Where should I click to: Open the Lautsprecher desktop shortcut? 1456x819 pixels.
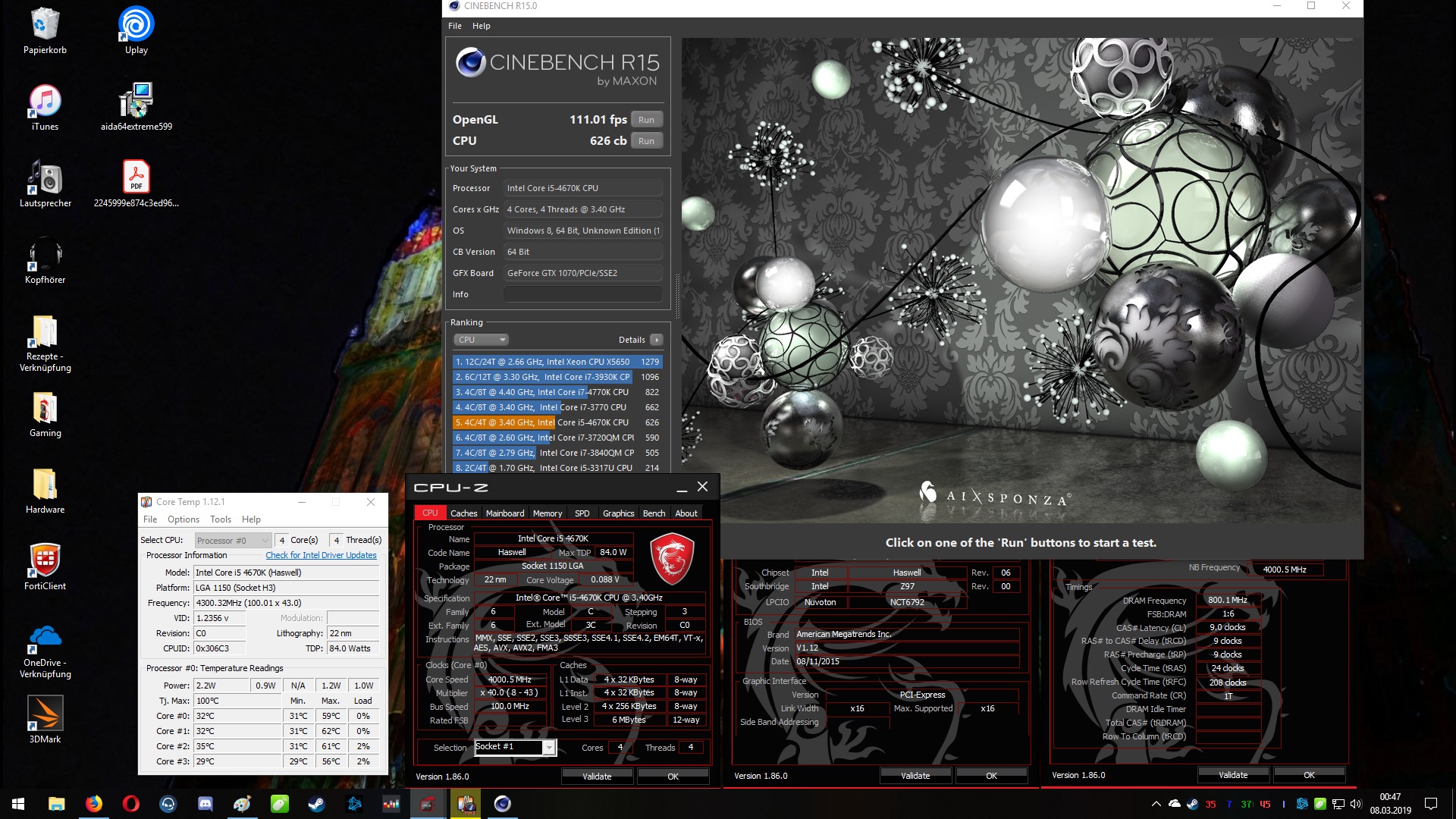point(45,184)
